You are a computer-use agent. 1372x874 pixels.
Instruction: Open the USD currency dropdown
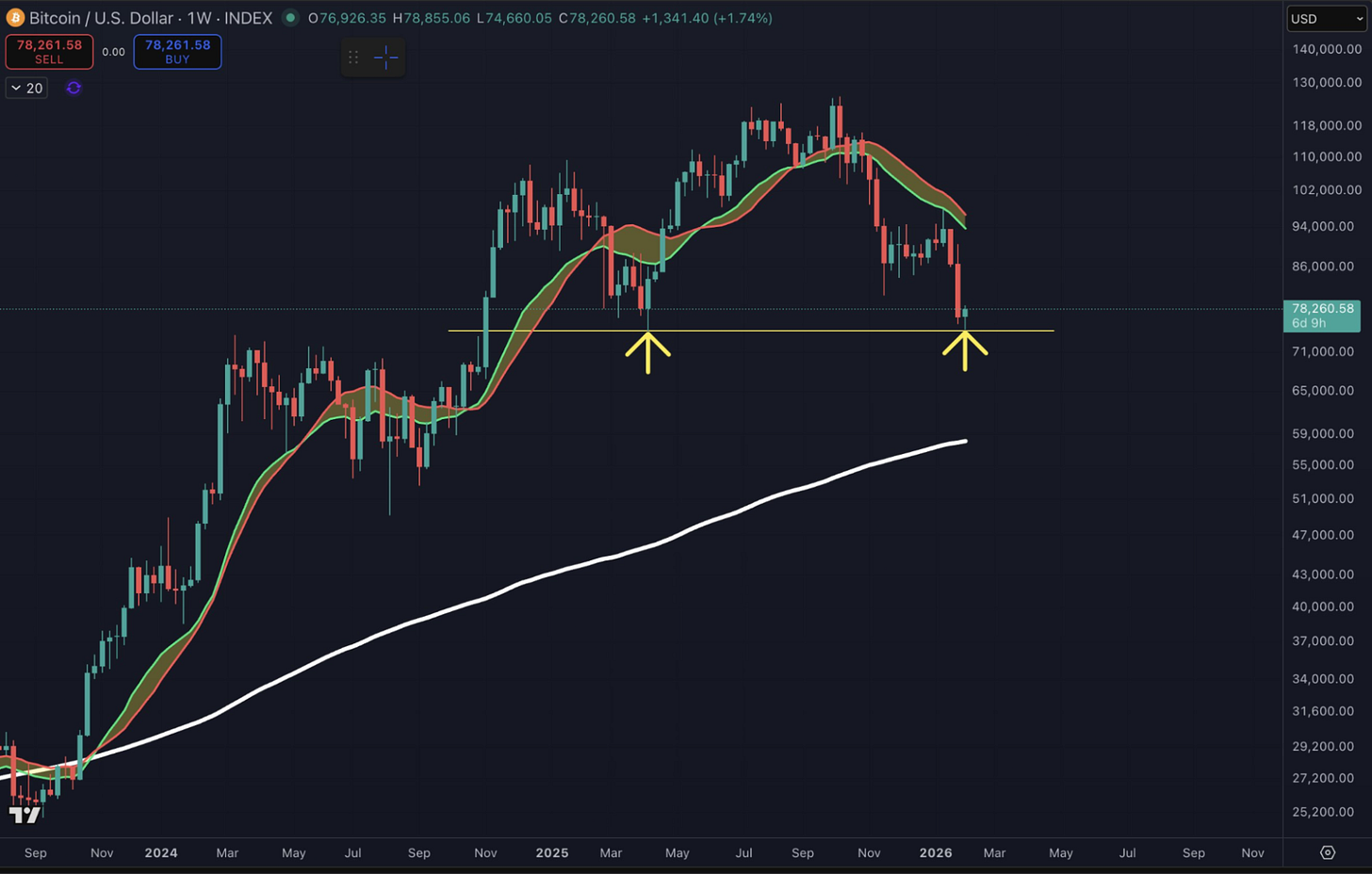[1327, 19]
